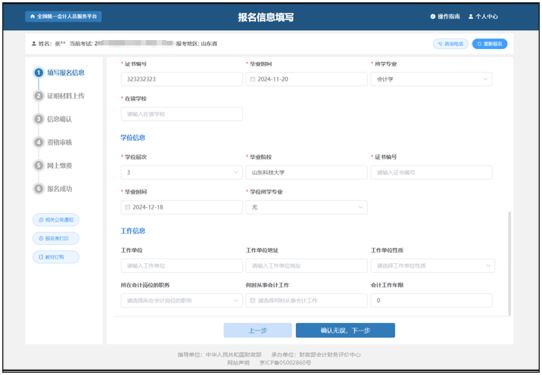Click the 操作指南 help icon in header

[x=432, y=17]
